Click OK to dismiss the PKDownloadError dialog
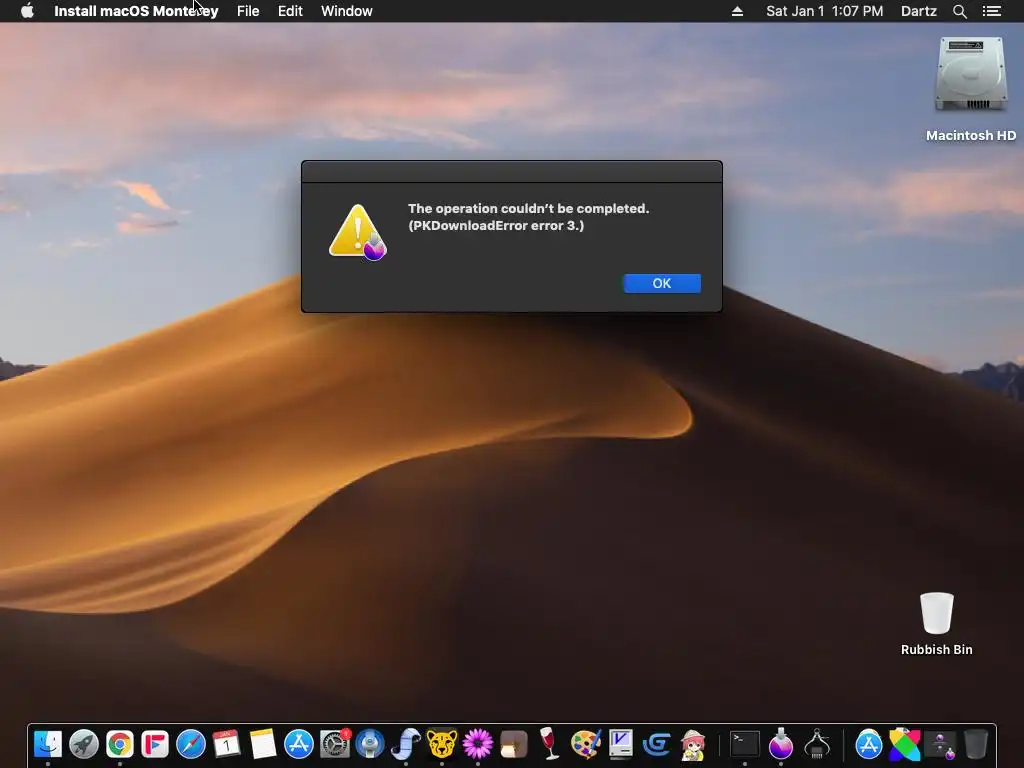The width and height of the screenshot is (1024, 768). 662,283
